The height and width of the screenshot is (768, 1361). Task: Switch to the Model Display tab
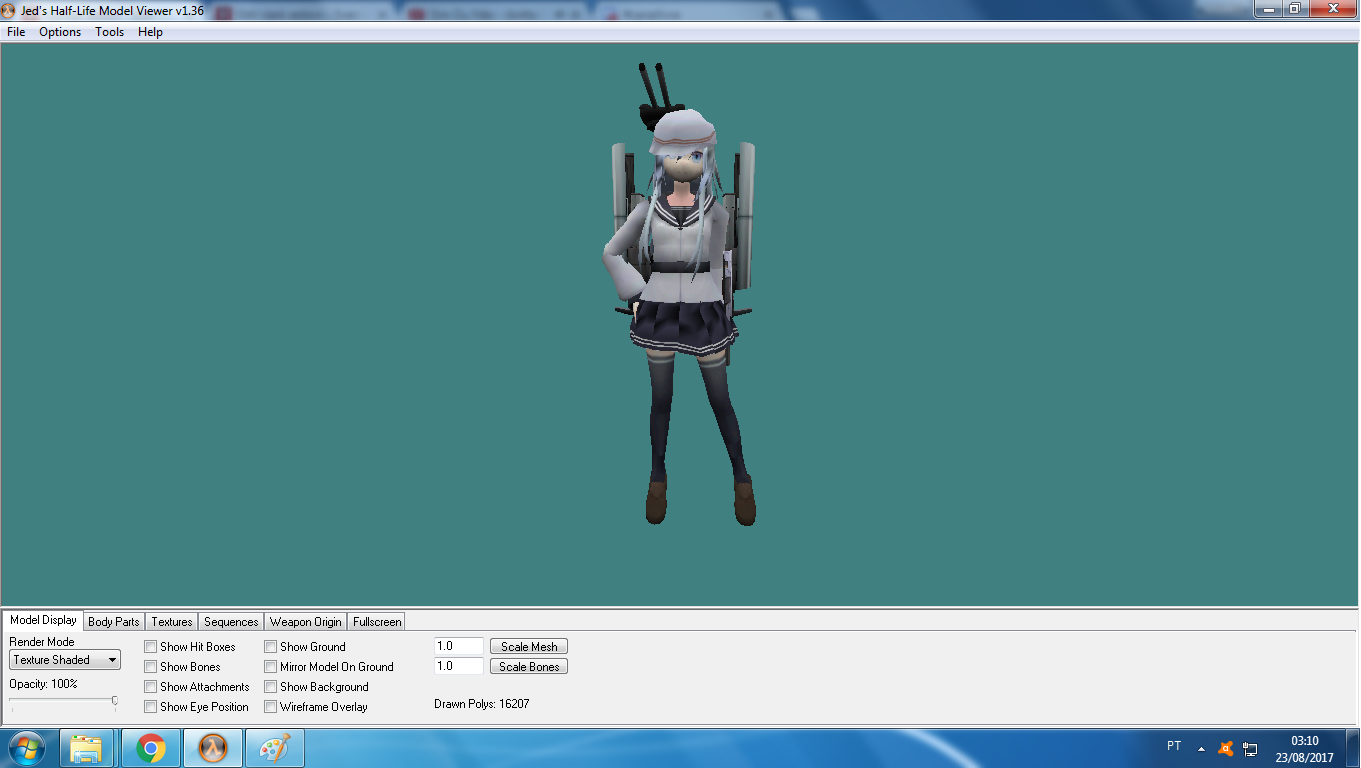[x=43, y=620]
